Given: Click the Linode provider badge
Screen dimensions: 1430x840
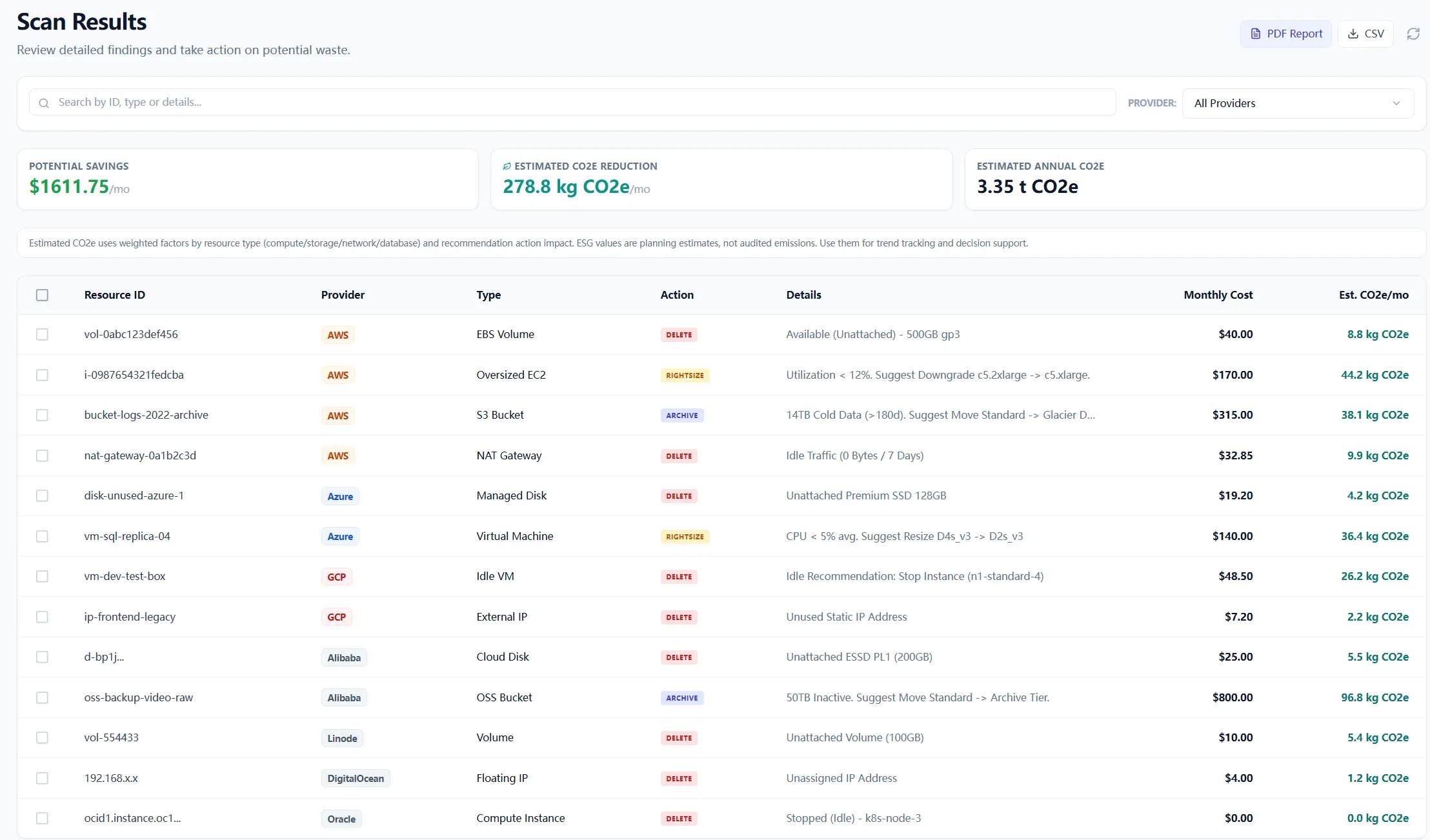Looking at the screenshot, I should coord(342,738).
